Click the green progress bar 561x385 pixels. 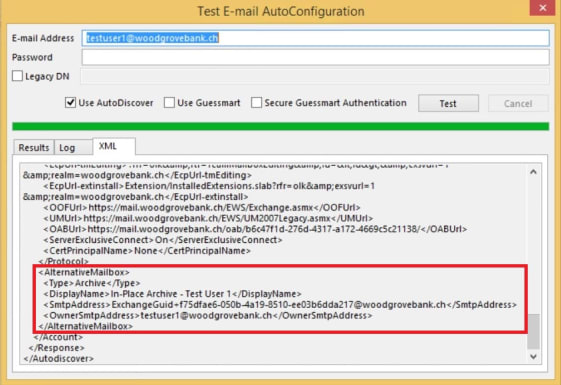(280, 126)
